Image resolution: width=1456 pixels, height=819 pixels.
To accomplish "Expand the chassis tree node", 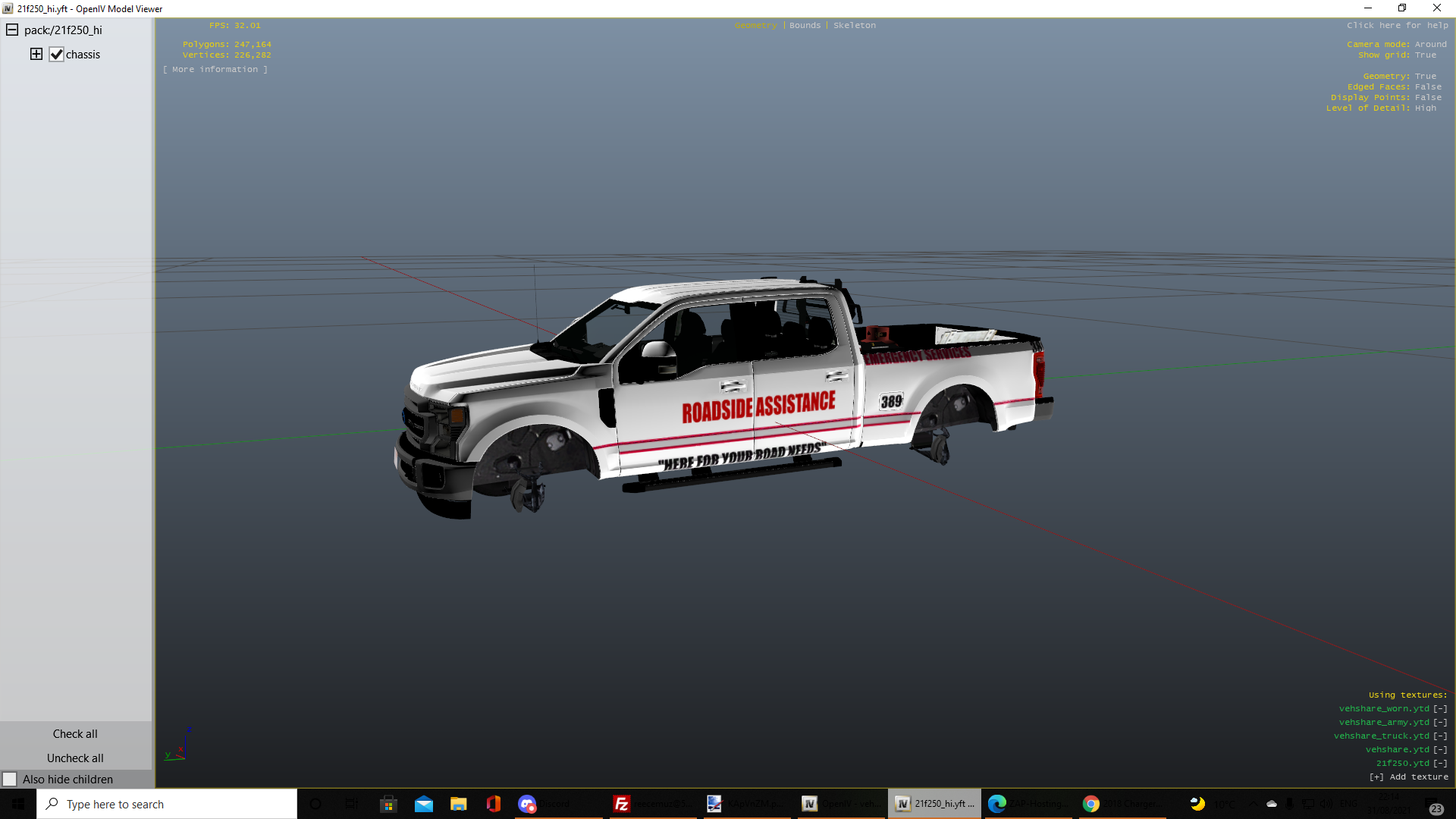I will pos(36,54).
